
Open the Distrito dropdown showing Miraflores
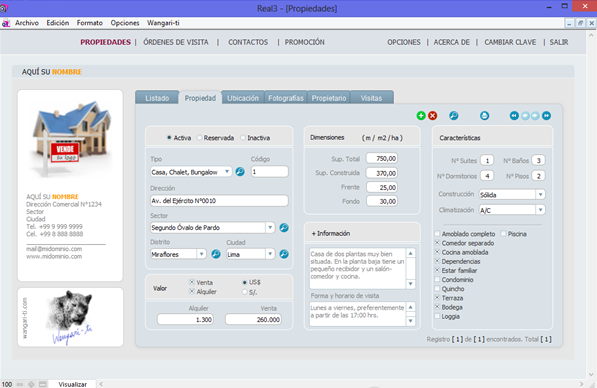pos(201,254)
